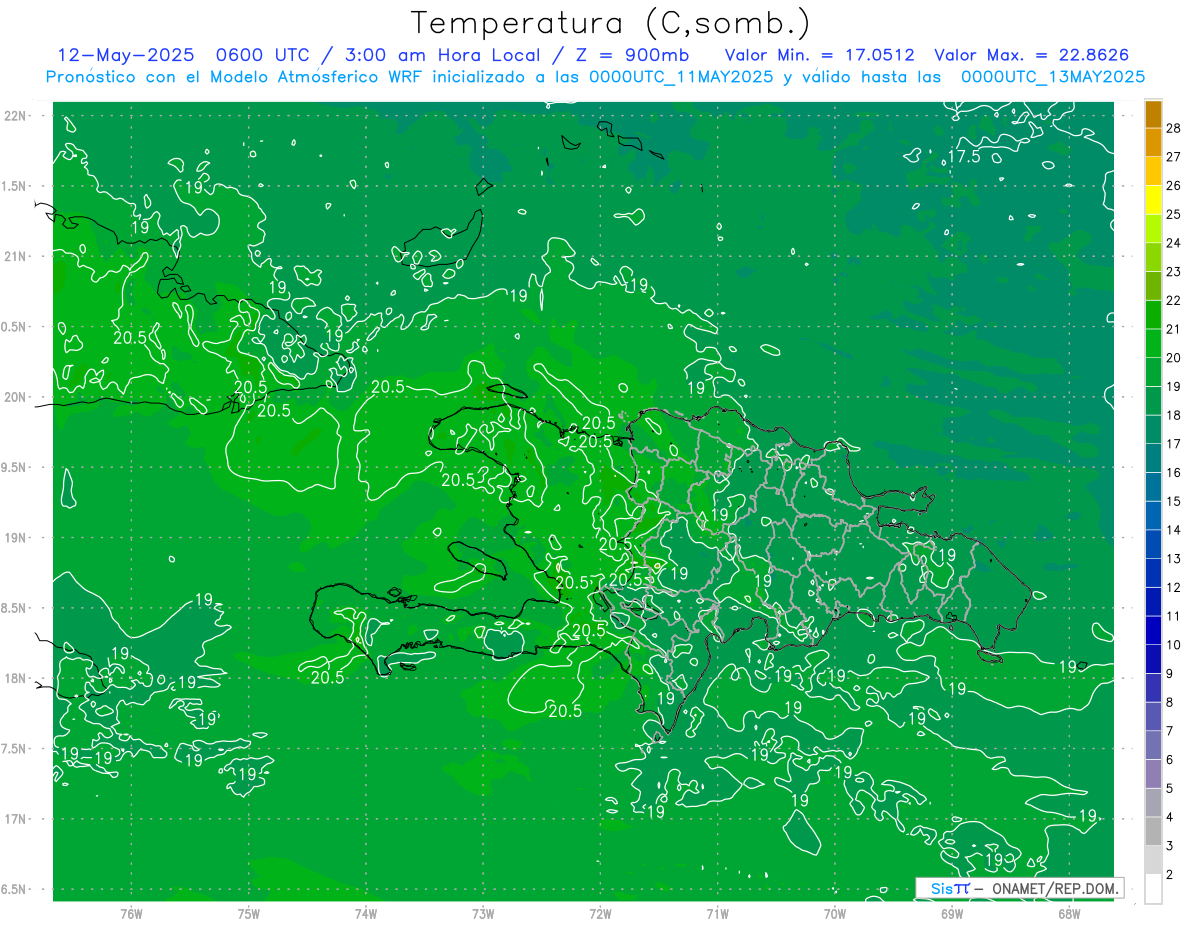Click the white bottom swatch of the color scale
The height and width of the screenshot is (927, 1200).
[1153, 889]
